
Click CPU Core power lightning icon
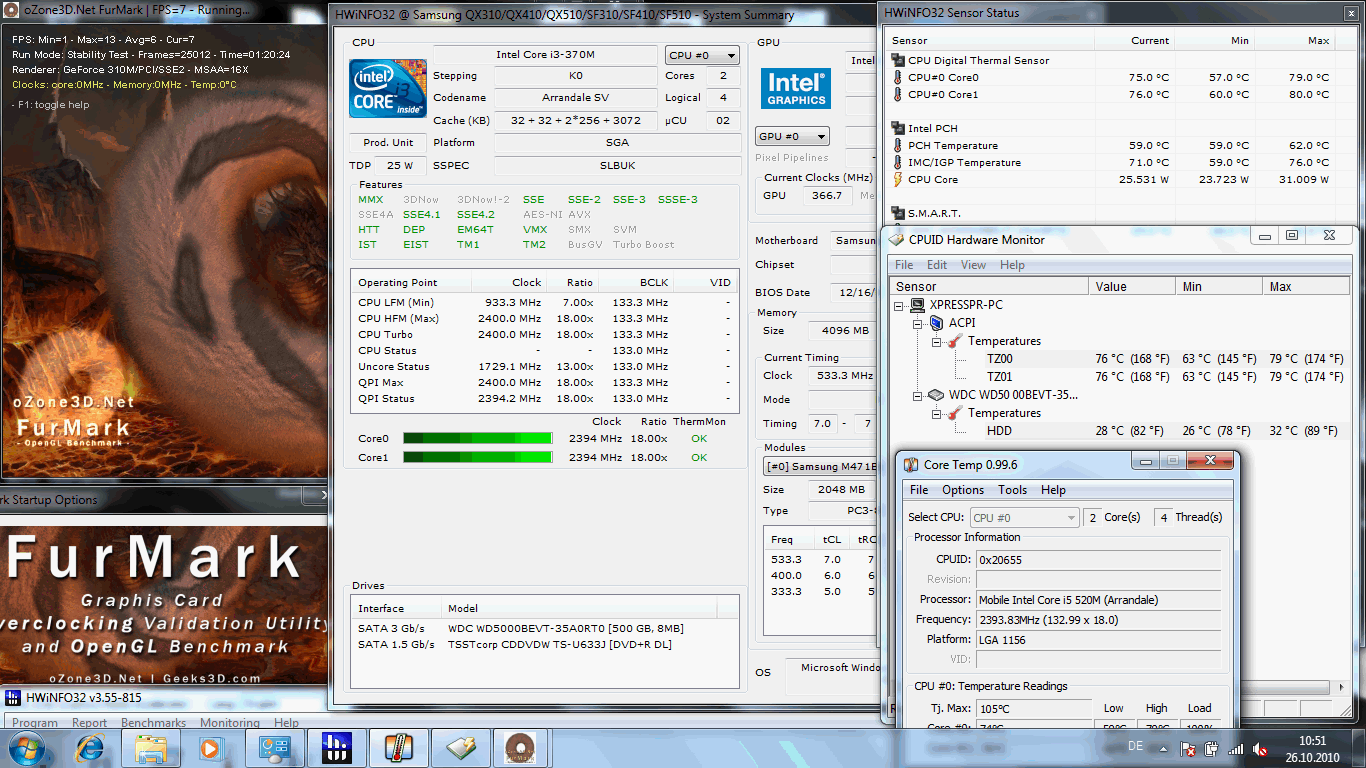(897, 179)
